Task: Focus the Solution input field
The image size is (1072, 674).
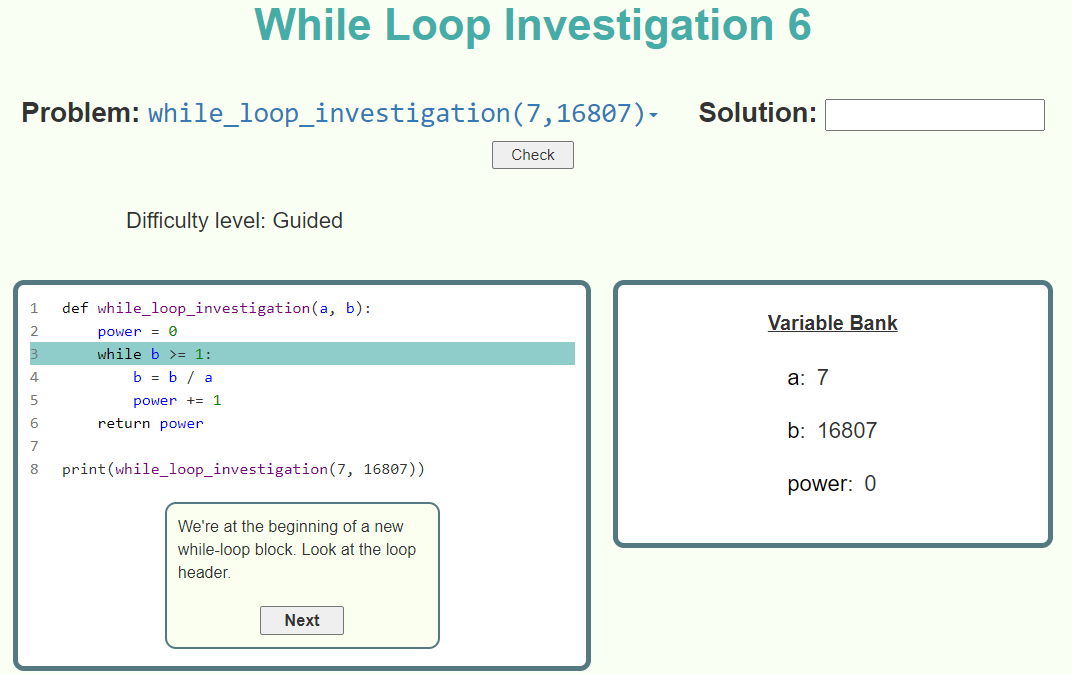Action: pos(934,115)
